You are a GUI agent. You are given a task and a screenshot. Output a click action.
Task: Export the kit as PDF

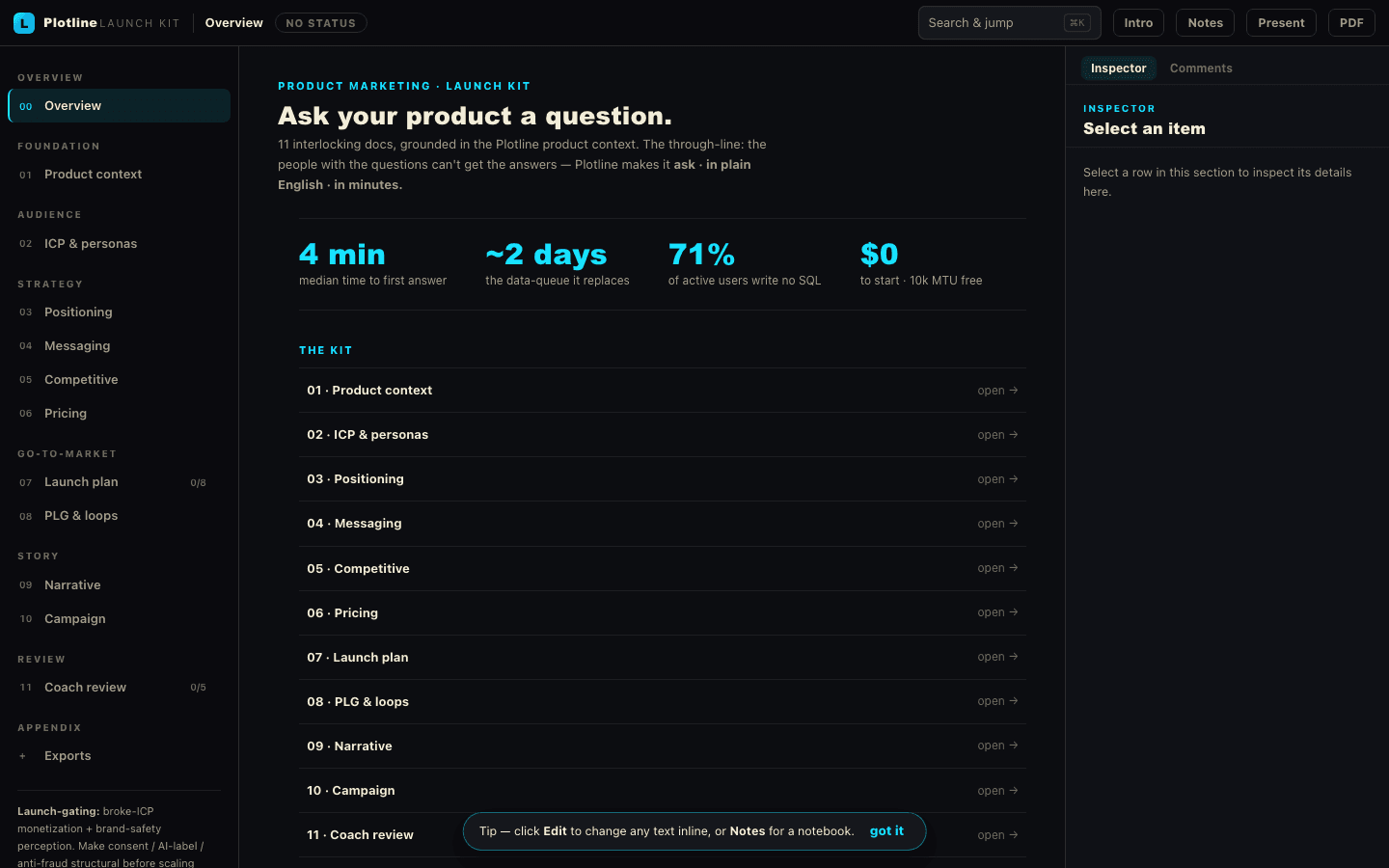1351,23
